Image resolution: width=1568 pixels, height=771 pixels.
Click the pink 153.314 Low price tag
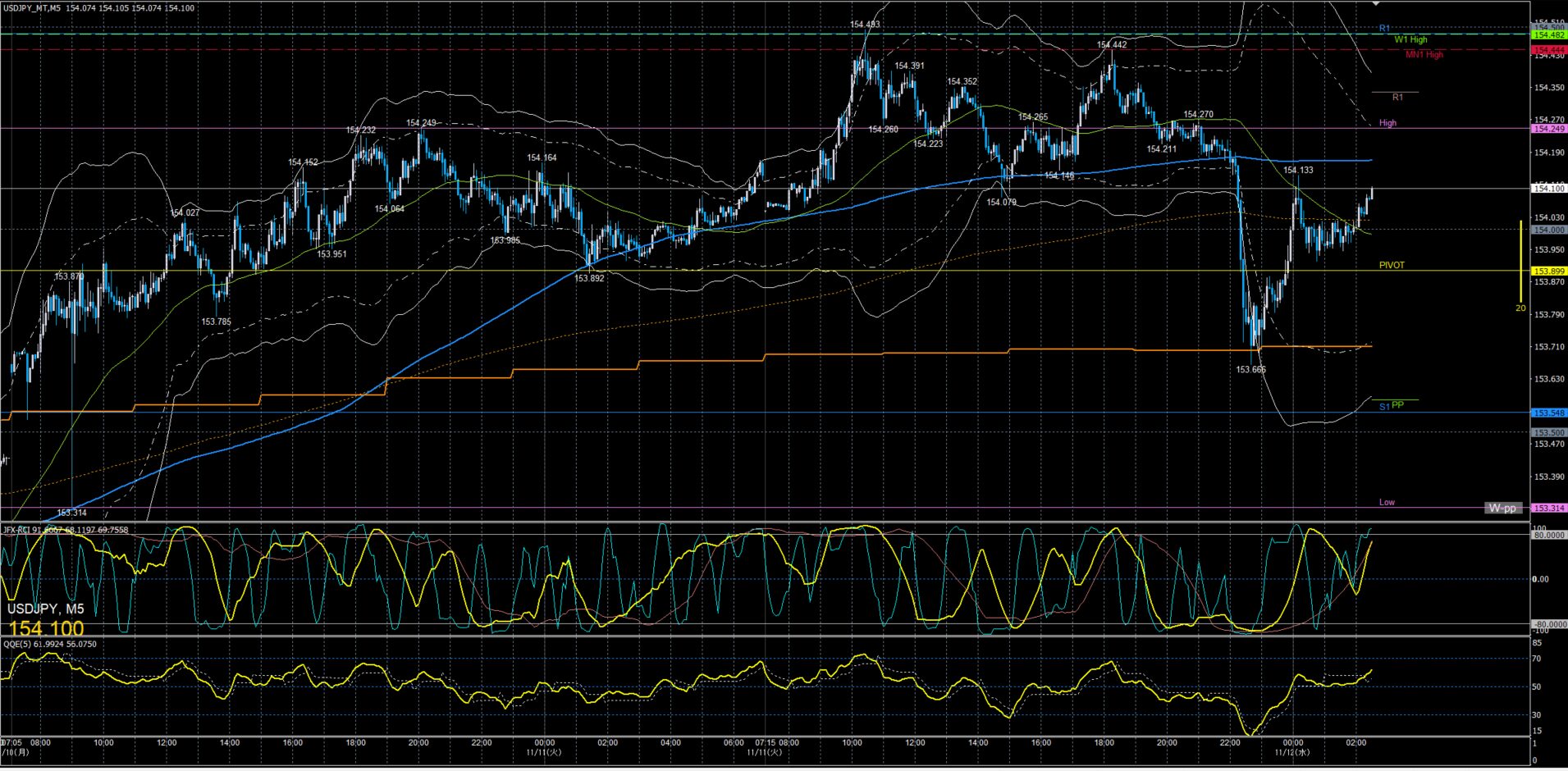click(x=1549, y=508)
